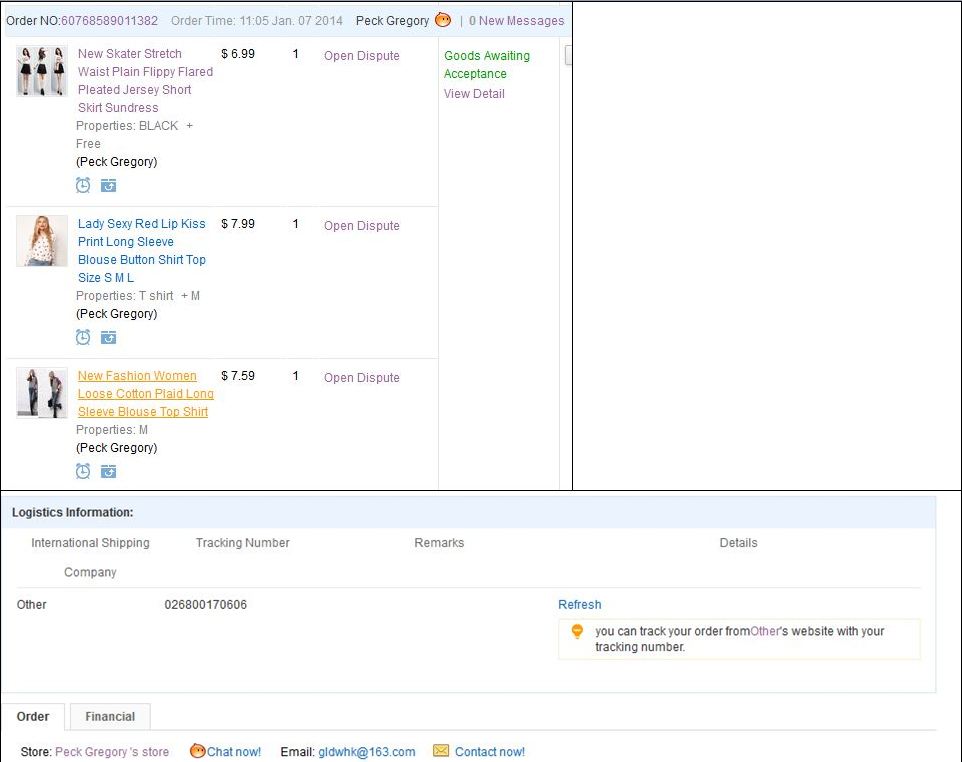
Task: Click the Skater Skirt product thumbnail
Action: click(x=41, y=71)
